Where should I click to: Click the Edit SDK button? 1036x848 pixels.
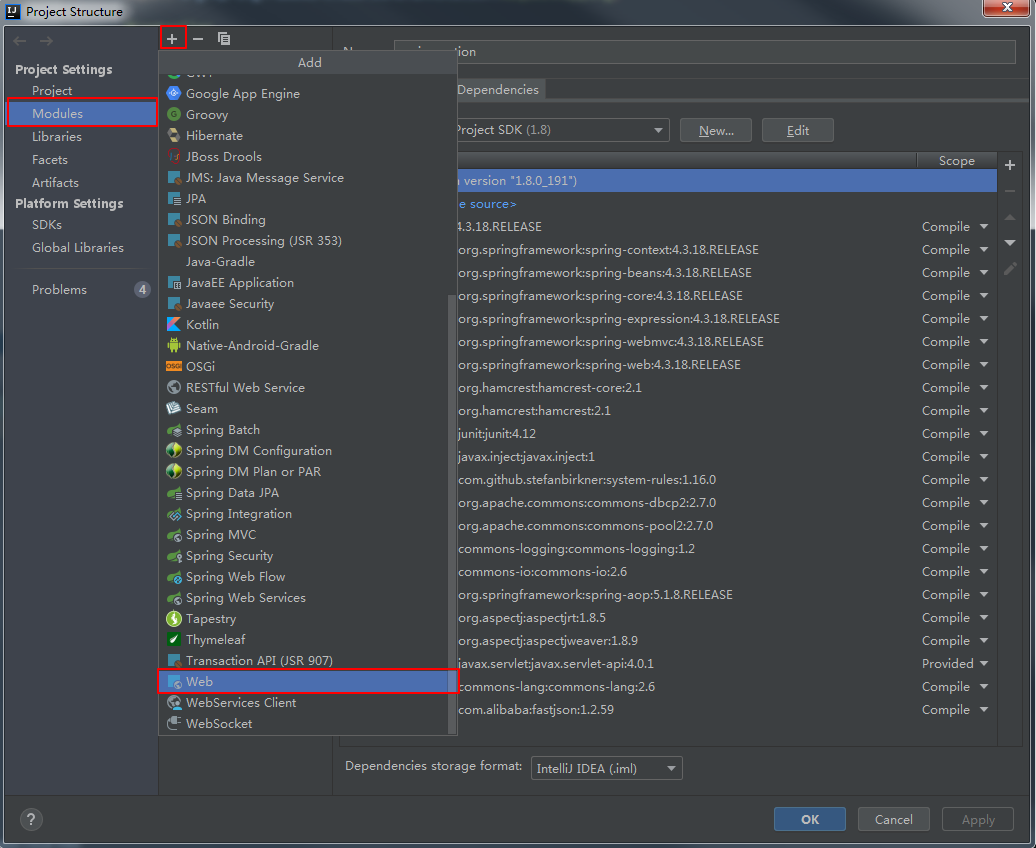(x=797, y=130)
